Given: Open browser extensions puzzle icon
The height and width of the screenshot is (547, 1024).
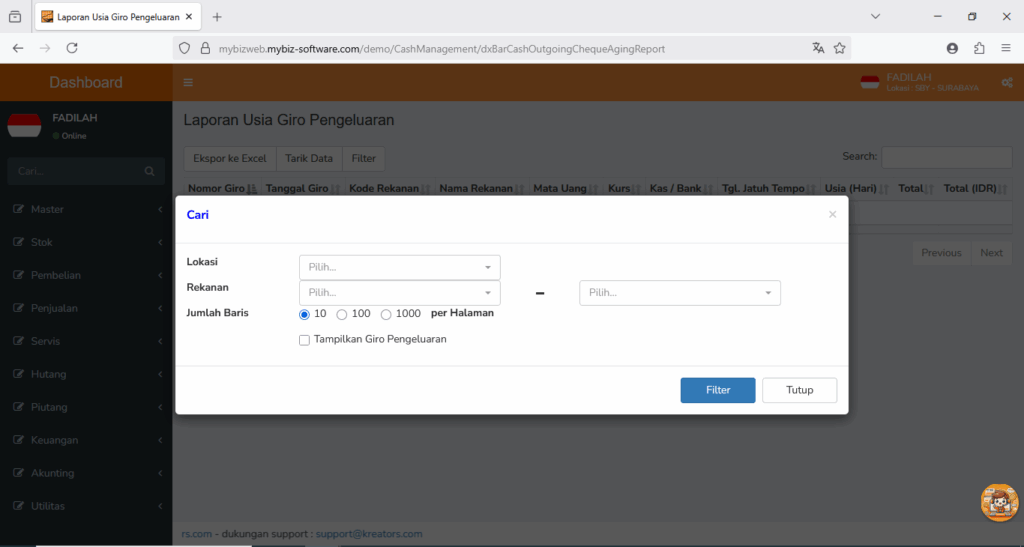Looking at the screenshot, I should pos(979,48).
